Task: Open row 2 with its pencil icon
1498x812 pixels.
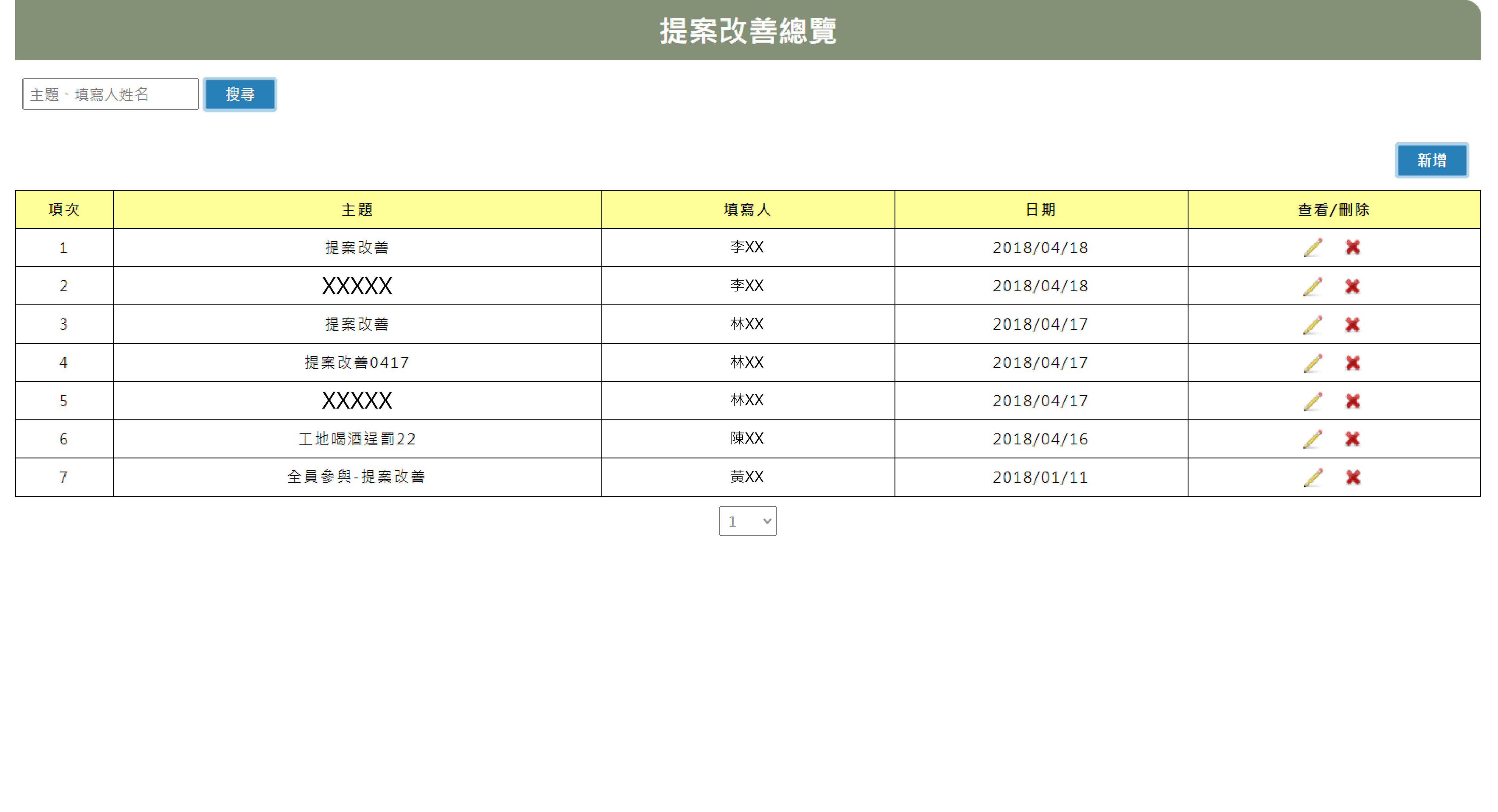Action: pyautogui.click(x=1313, y=286)
